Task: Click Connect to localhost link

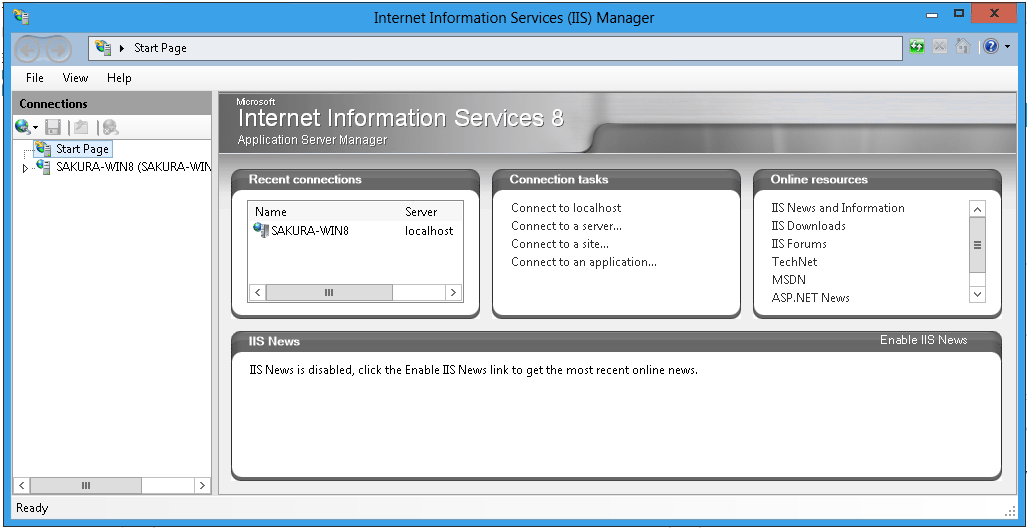Action: point(566,208)
